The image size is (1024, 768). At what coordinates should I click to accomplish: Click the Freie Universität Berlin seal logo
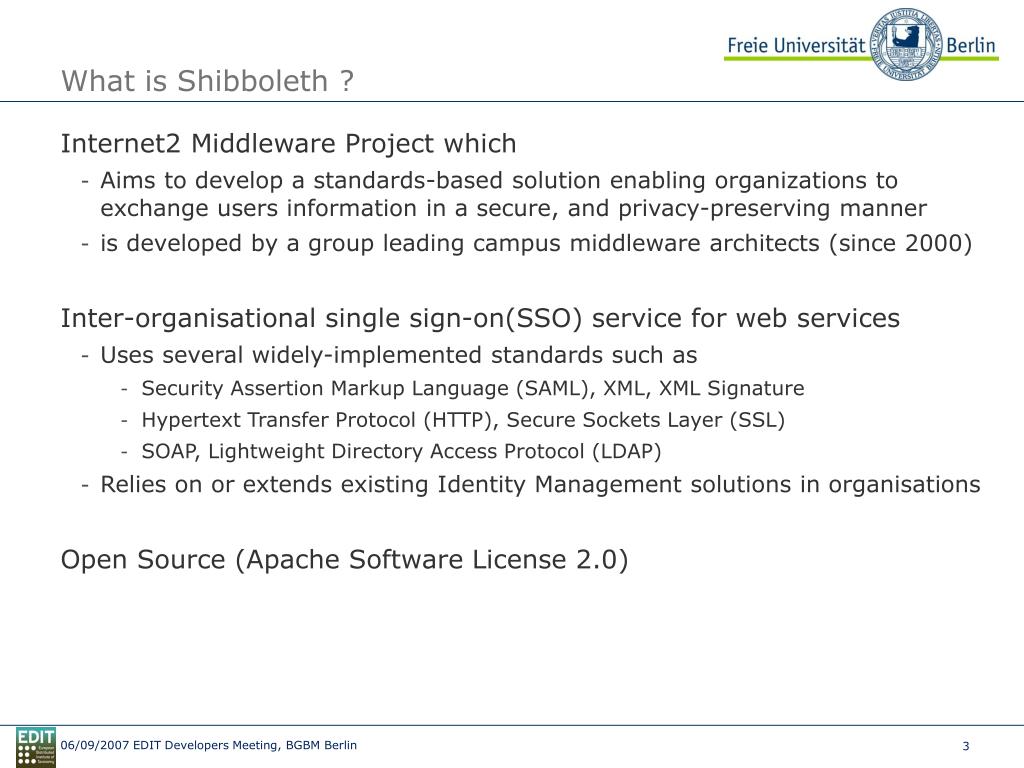(906, 44)
